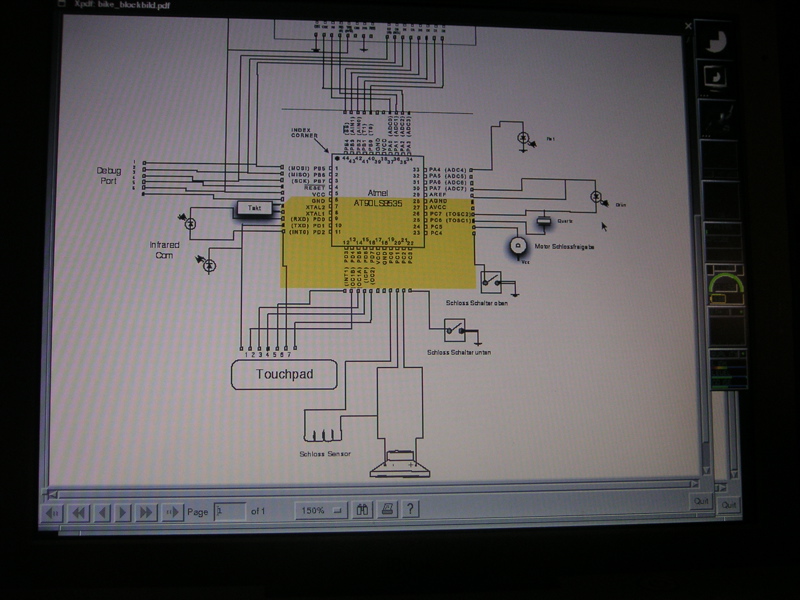Go to the previous page

point(101,513)
